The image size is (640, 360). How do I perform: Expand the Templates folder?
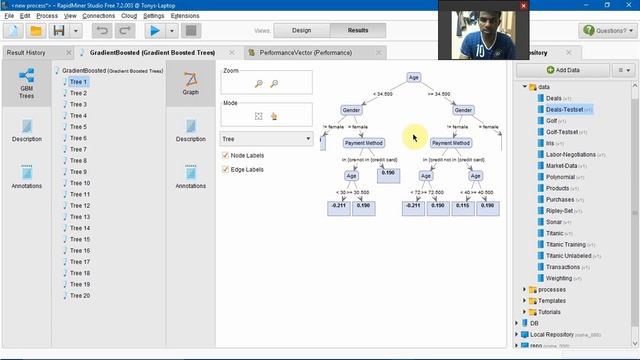coord(524,300)
